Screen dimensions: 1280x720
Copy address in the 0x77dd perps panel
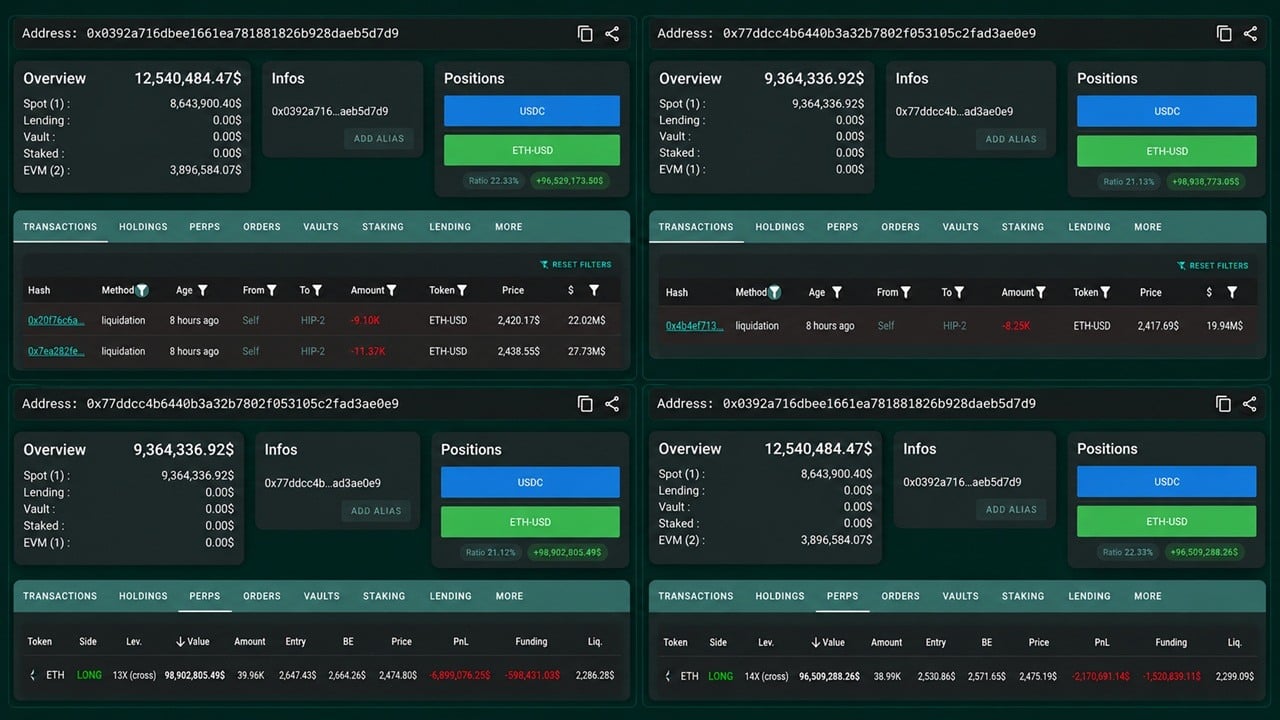click(585, 404)
